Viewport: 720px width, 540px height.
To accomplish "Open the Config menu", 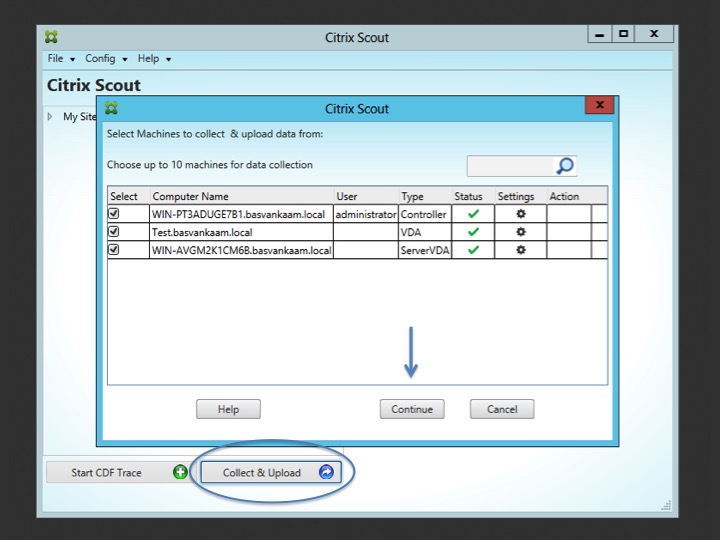I will pyautogui.click(x=106, y=59).
